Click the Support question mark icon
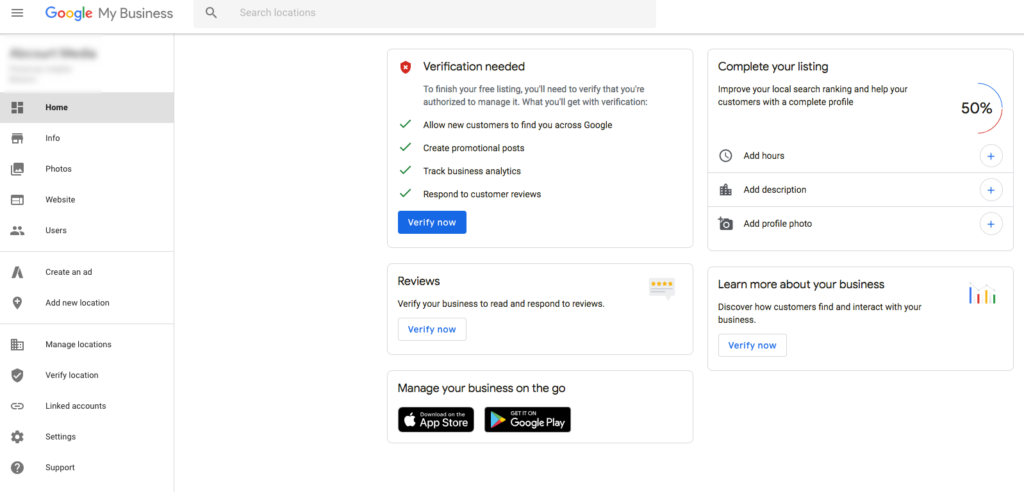Image resolution: width=1024 pixels, height=492 pixels. pos(18,468)
